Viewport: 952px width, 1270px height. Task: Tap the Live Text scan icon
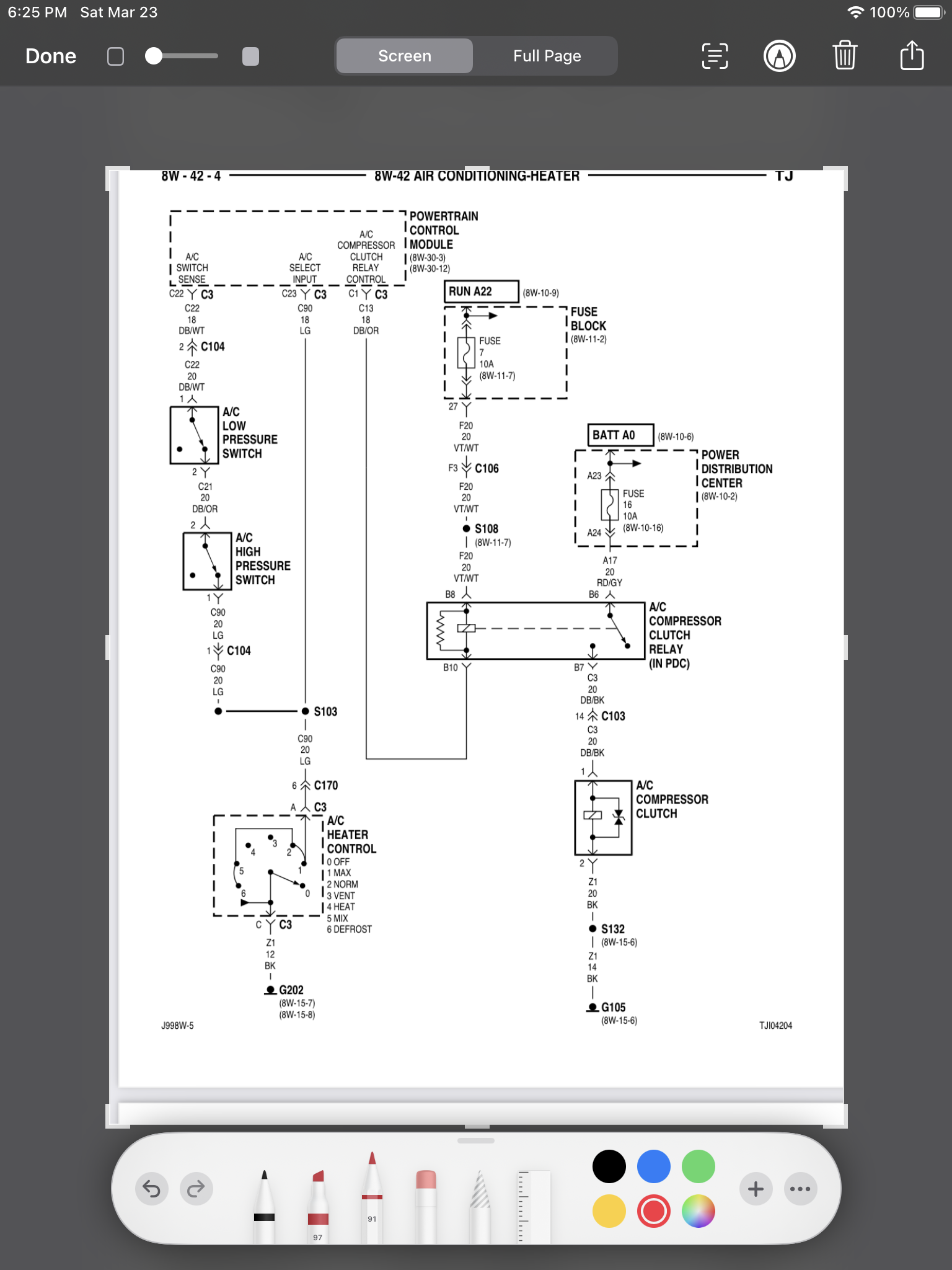[x=715, y=56]
